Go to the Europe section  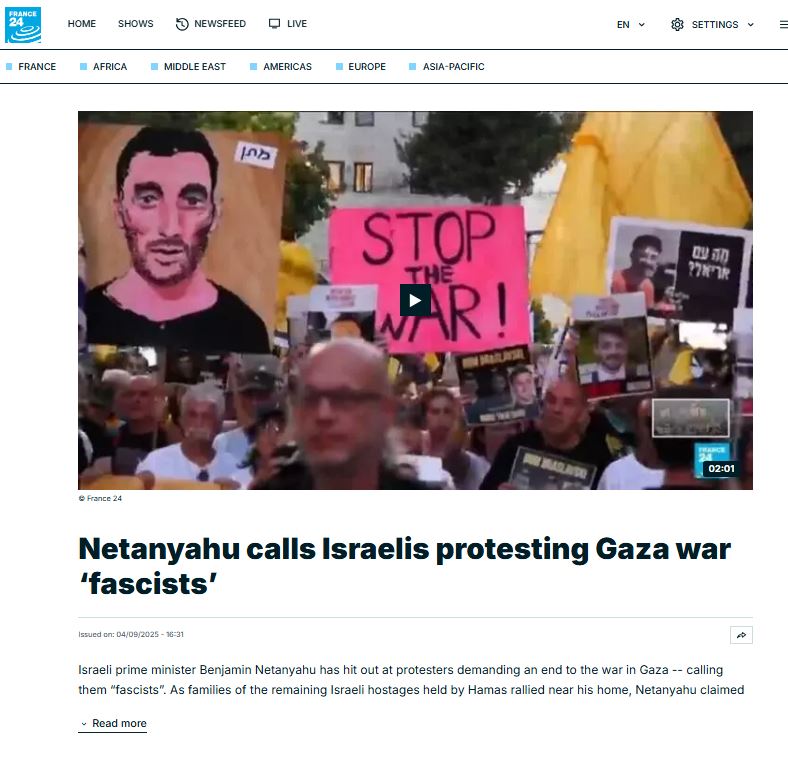point(367,66)
